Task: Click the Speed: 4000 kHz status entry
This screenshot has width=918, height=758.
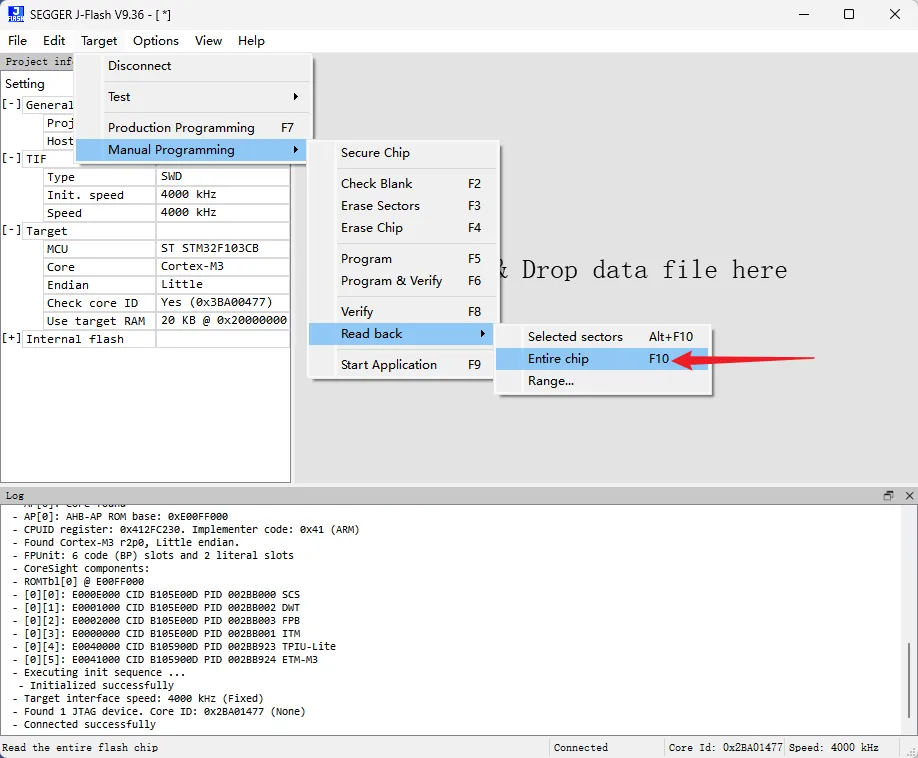Action: (834, 747)
